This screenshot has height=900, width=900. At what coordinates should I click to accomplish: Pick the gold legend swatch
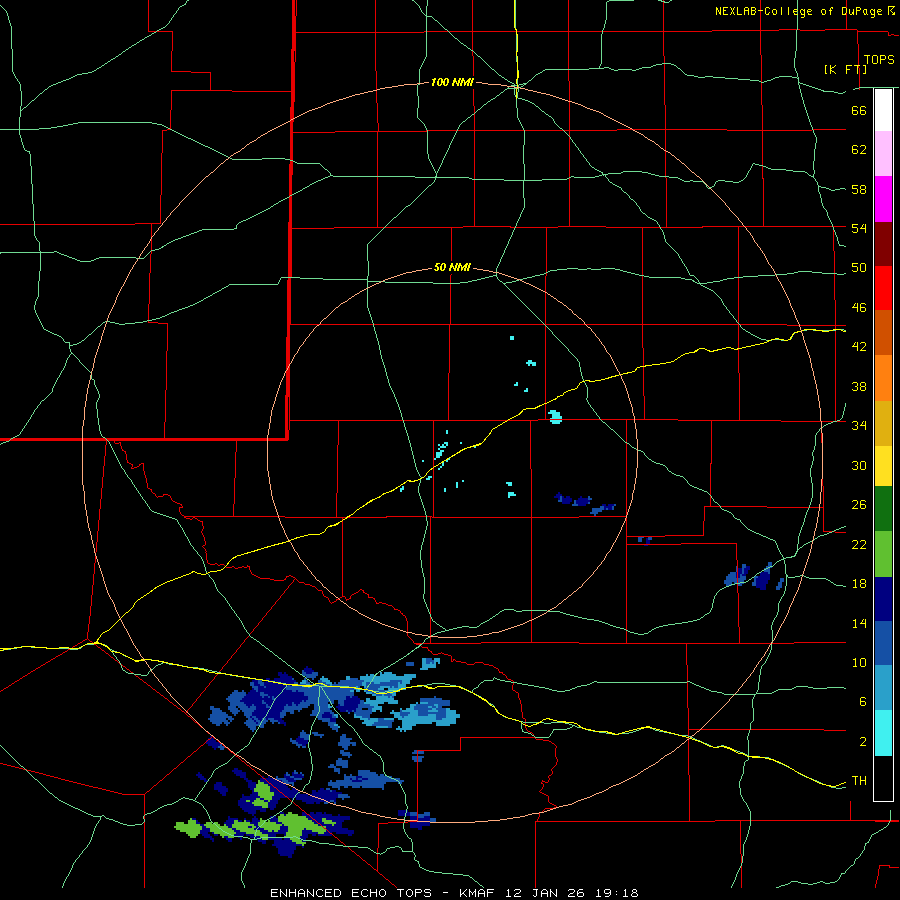pos(883,424)
